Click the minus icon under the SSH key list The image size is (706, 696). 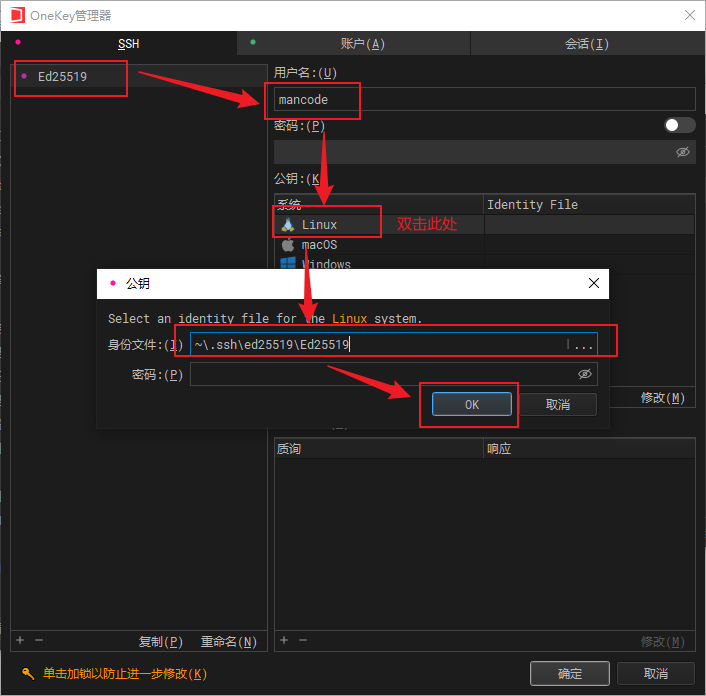(x=39, y=640)
